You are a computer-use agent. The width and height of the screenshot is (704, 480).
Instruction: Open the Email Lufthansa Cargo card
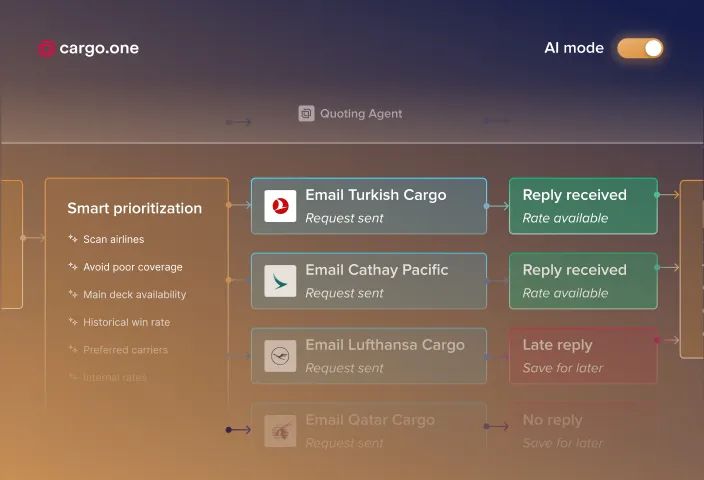tap(369, 356)
